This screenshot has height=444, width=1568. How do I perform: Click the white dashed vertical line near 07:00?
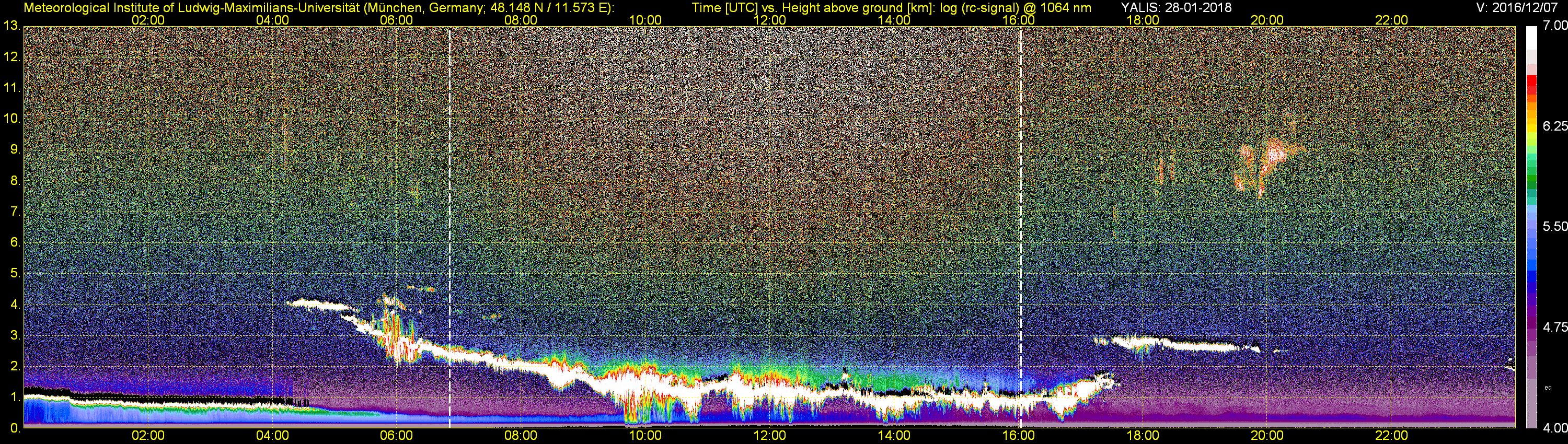(449, 227)
